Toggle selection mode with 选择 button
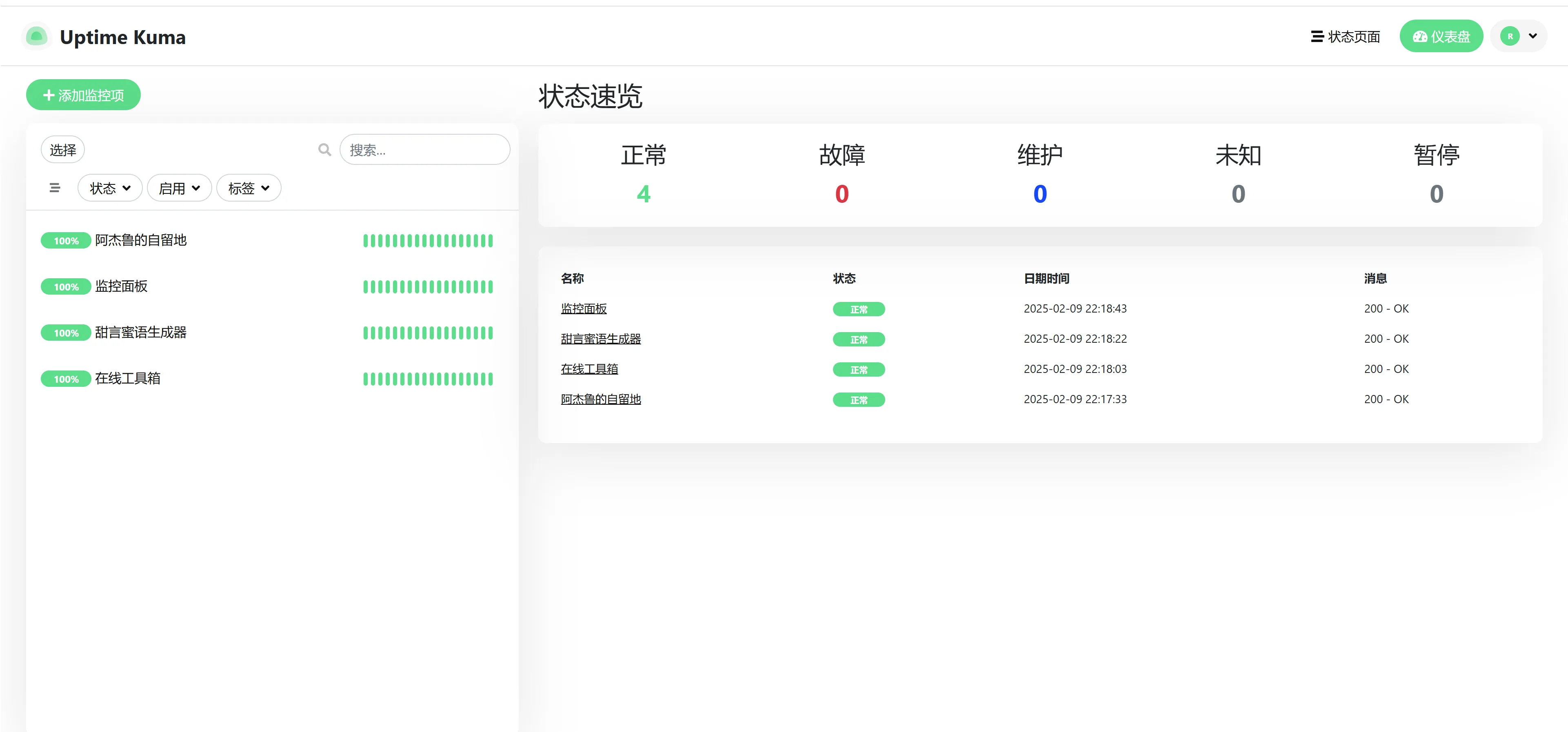 (x=63, y=150)
